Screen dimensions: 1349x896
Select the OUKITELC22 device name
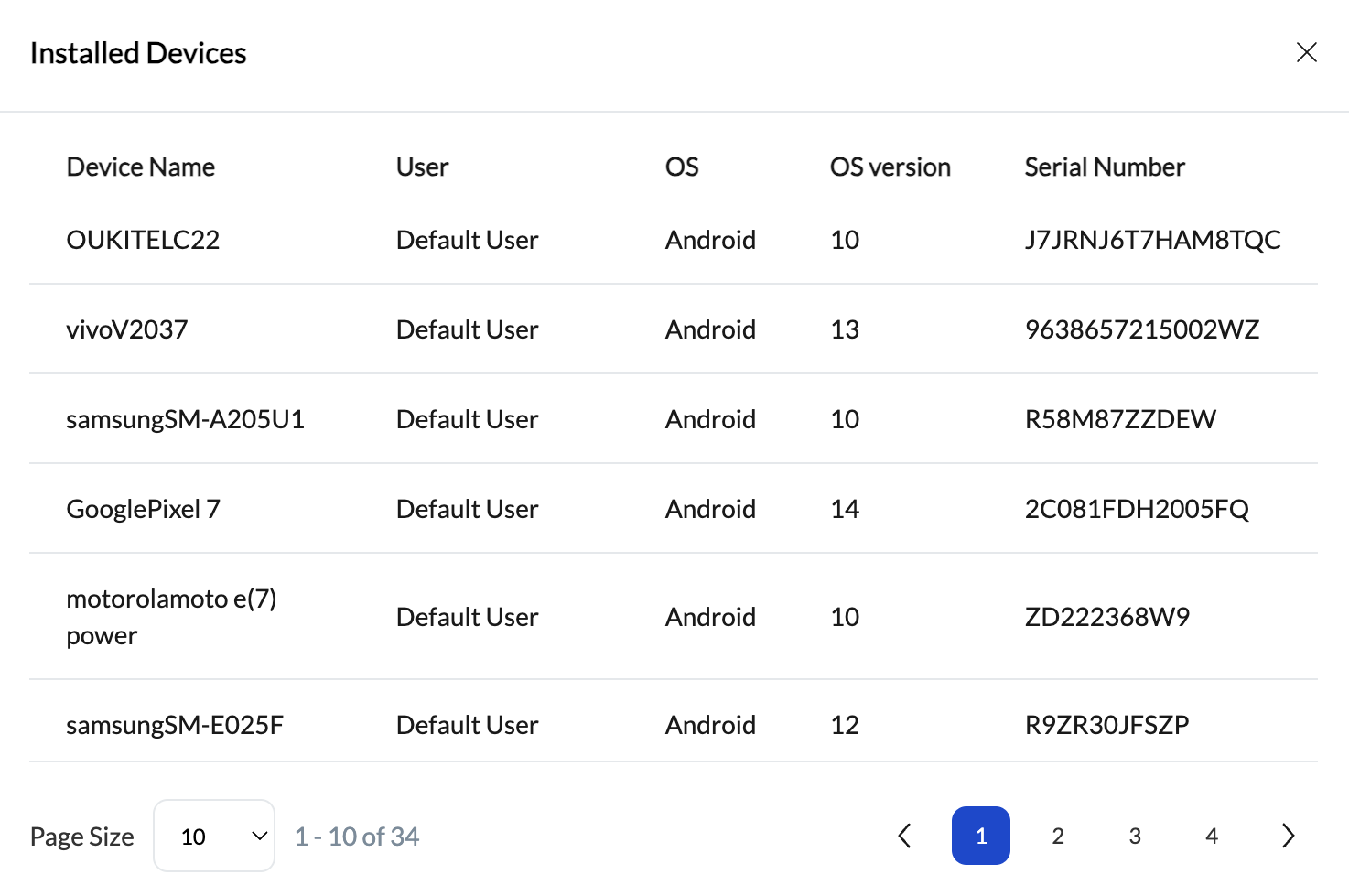(143, 240)
